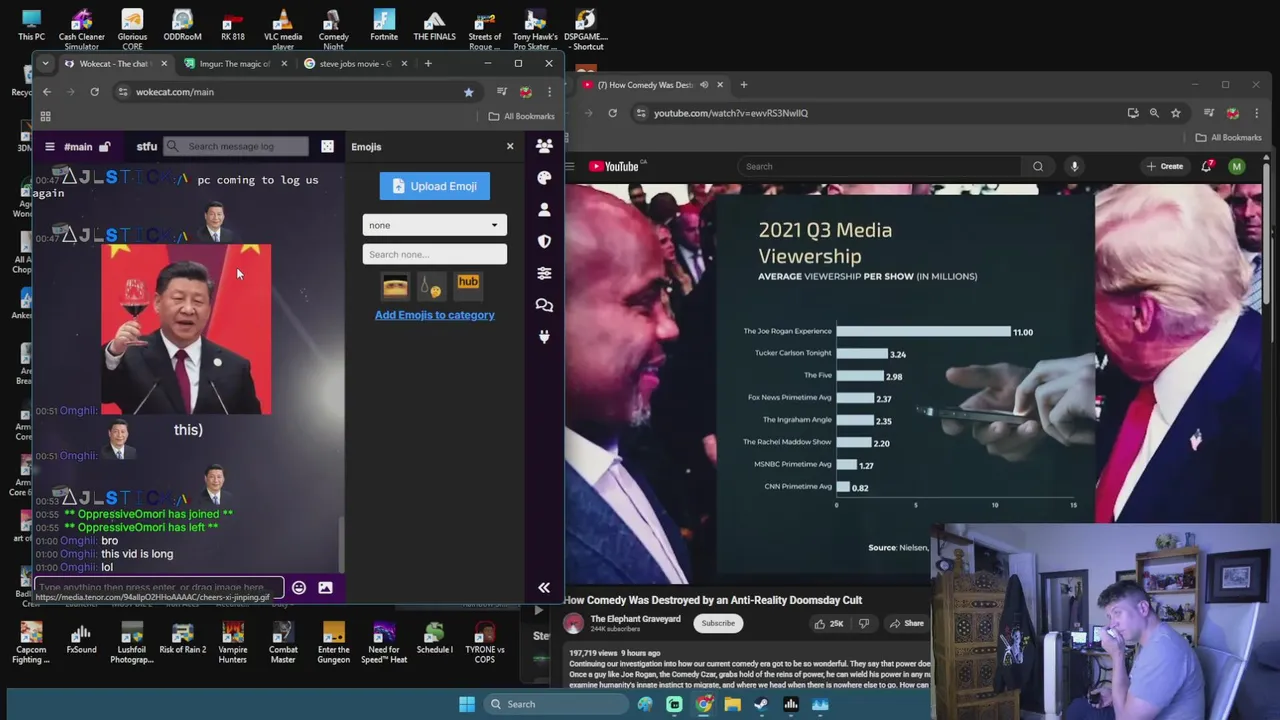
Task: Open the emoji picker smiley icon
Action: point(299,588)
